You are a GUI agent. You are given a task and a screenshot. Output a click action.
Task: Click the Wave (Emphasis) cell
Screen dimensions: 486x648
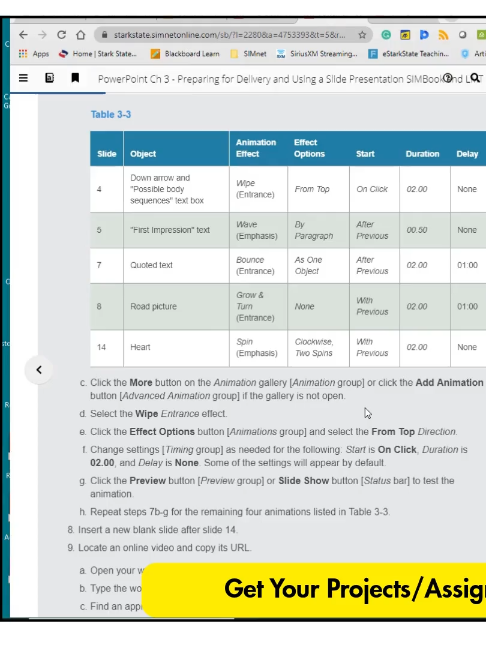point(257,230)
